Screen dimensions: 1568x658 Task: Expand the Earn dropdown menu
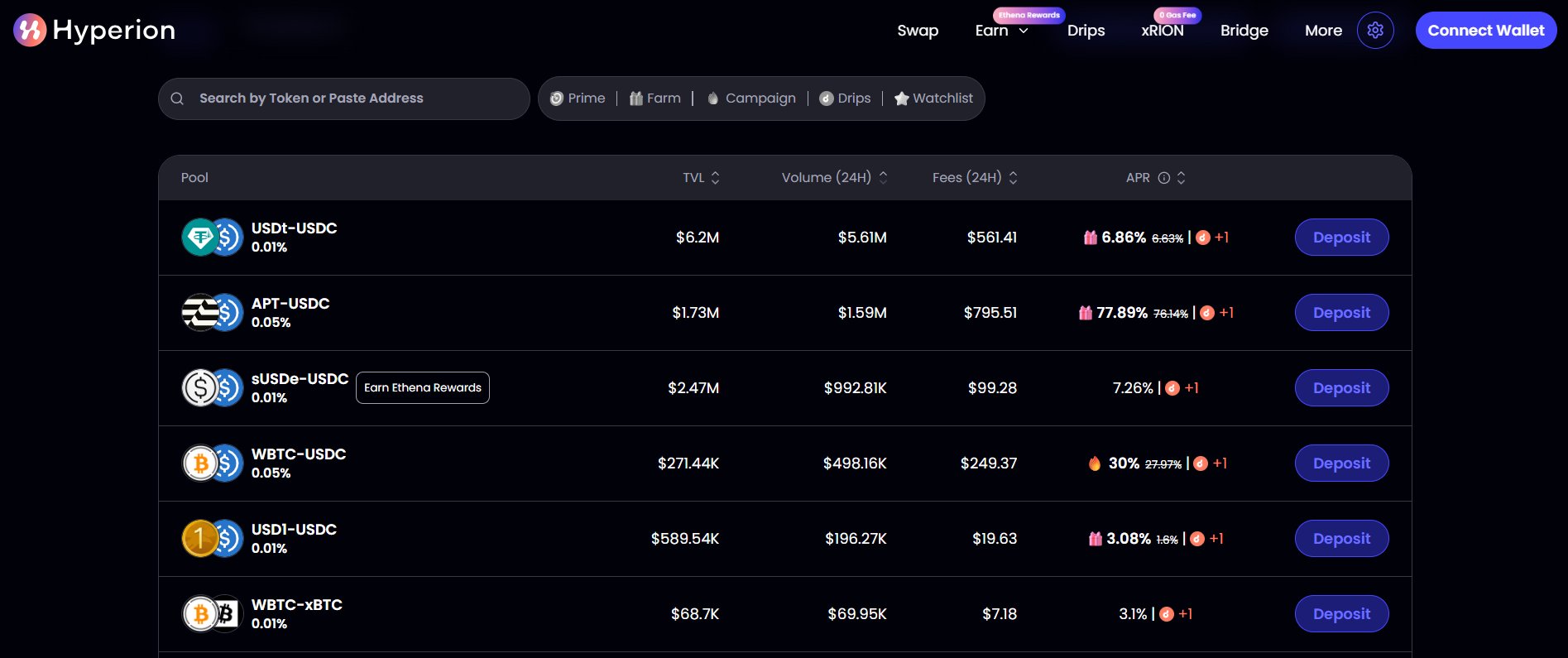click(x=1002, y=31)
